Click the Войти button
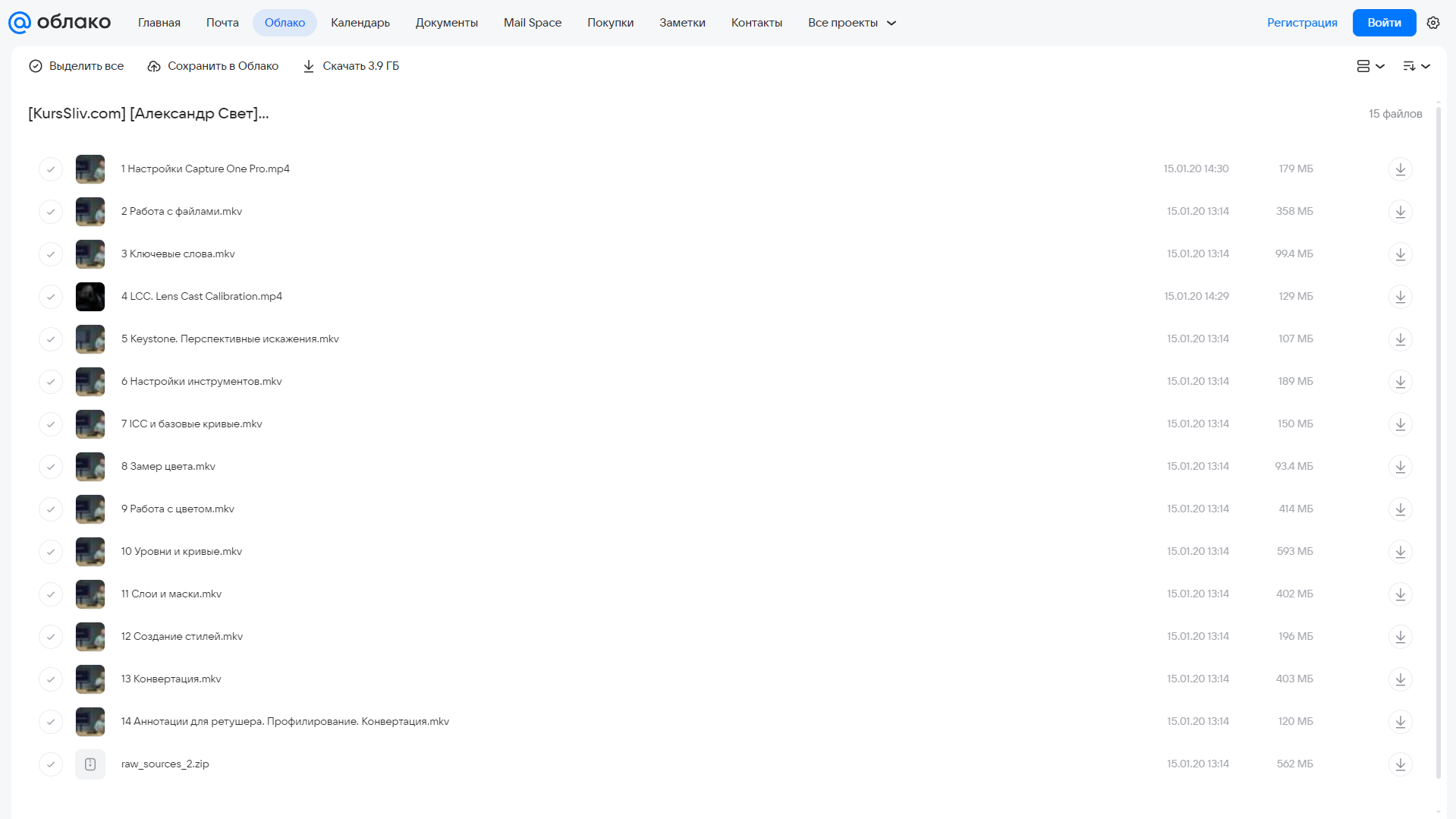 click(x=1384, y=23)
